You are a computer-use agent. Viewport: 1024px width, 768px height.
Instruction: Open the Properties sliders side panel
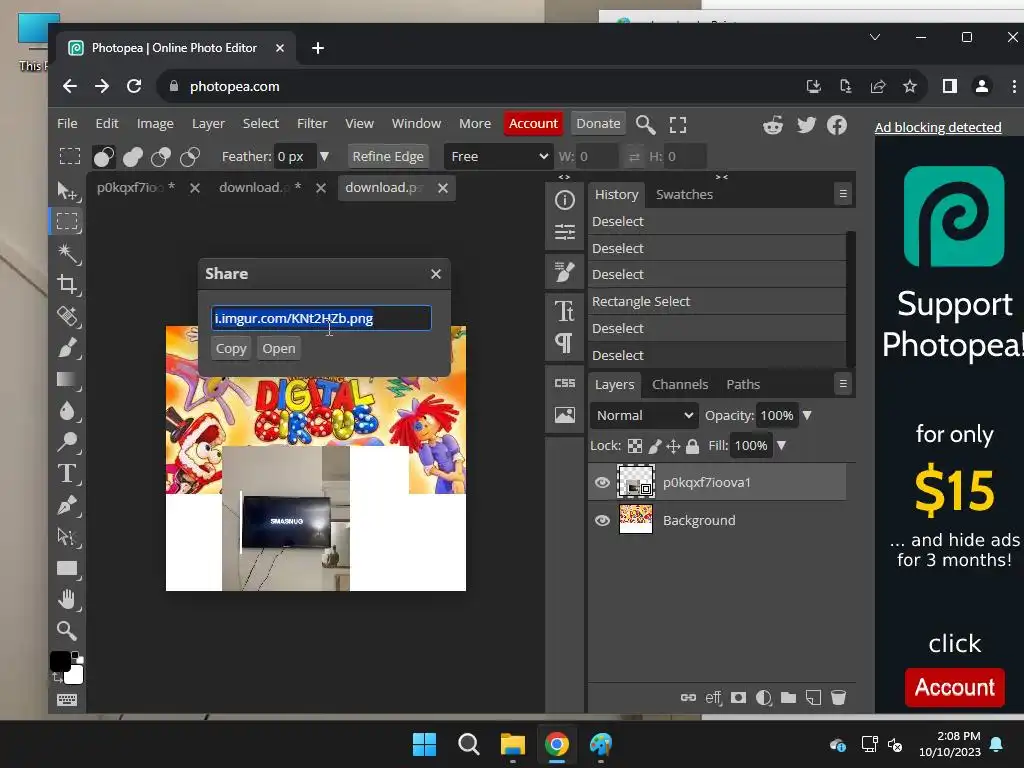click(x=564, y=232)
